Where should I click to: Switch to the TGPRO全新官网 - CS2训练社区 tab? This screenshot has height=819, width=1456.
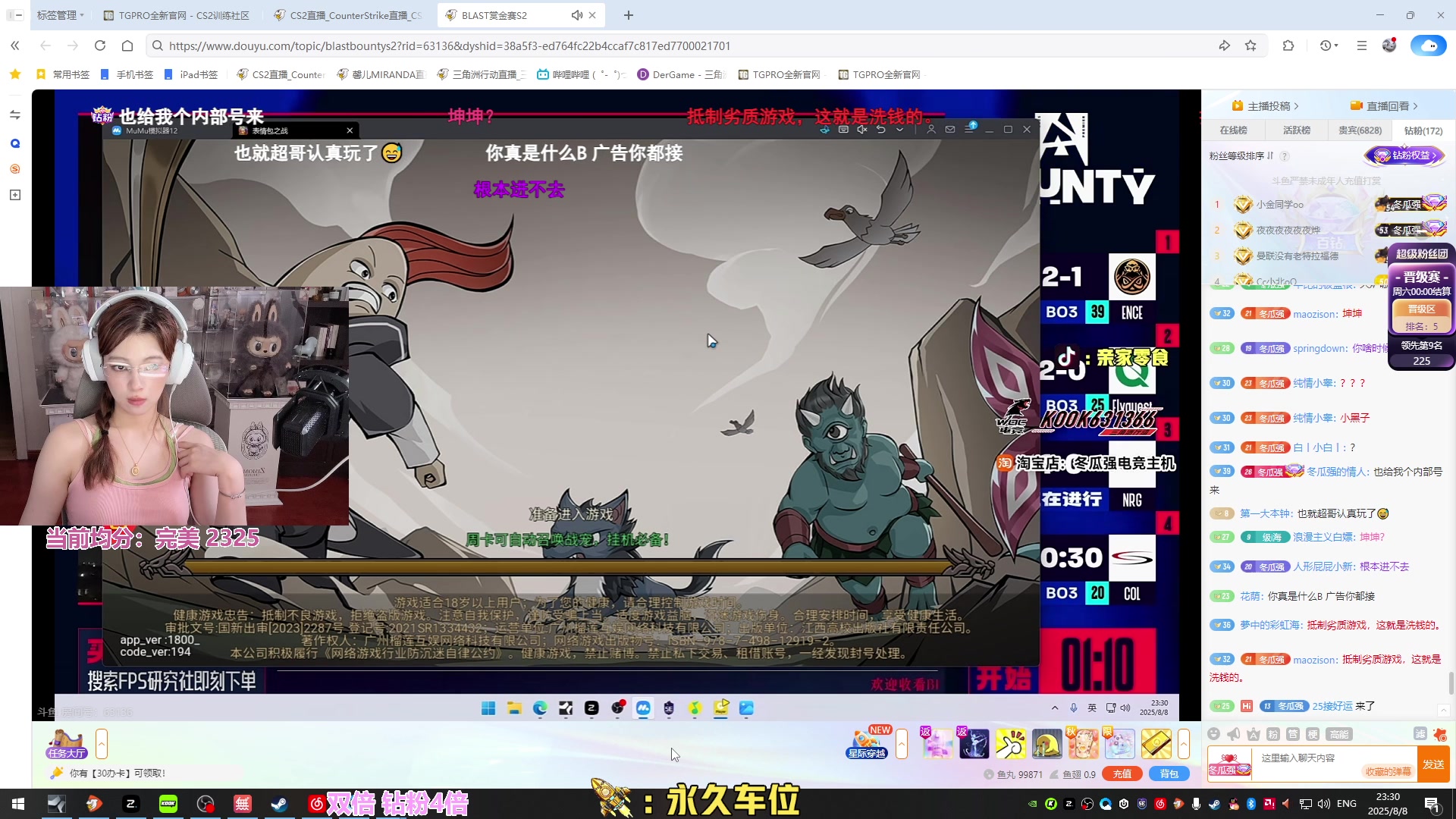click(x=177, y=15)
